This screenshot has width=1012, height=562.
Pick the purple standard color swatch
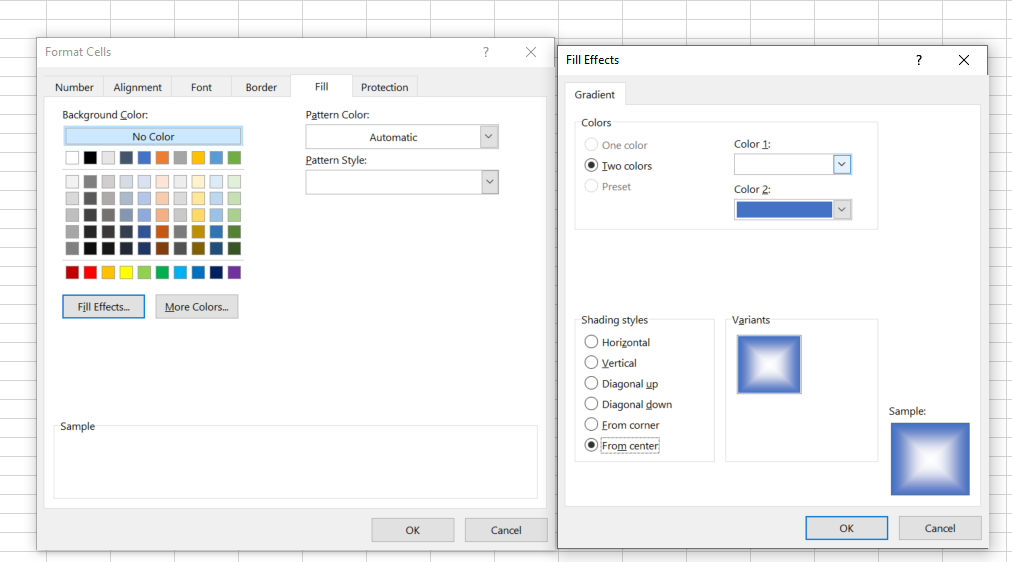(x=234, y=272)
